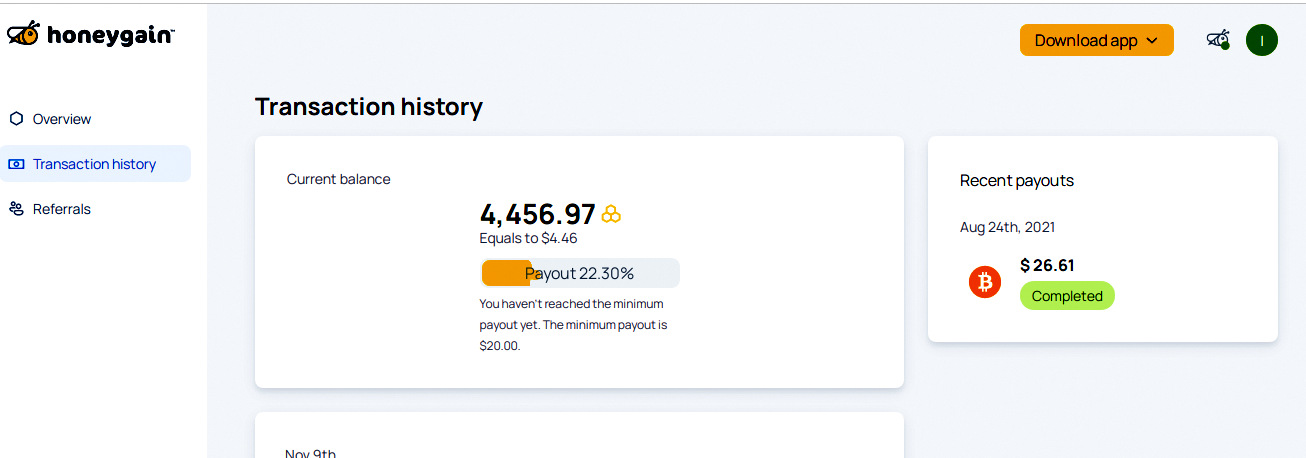Select the Referrals menu item

(x=62, y=209)
